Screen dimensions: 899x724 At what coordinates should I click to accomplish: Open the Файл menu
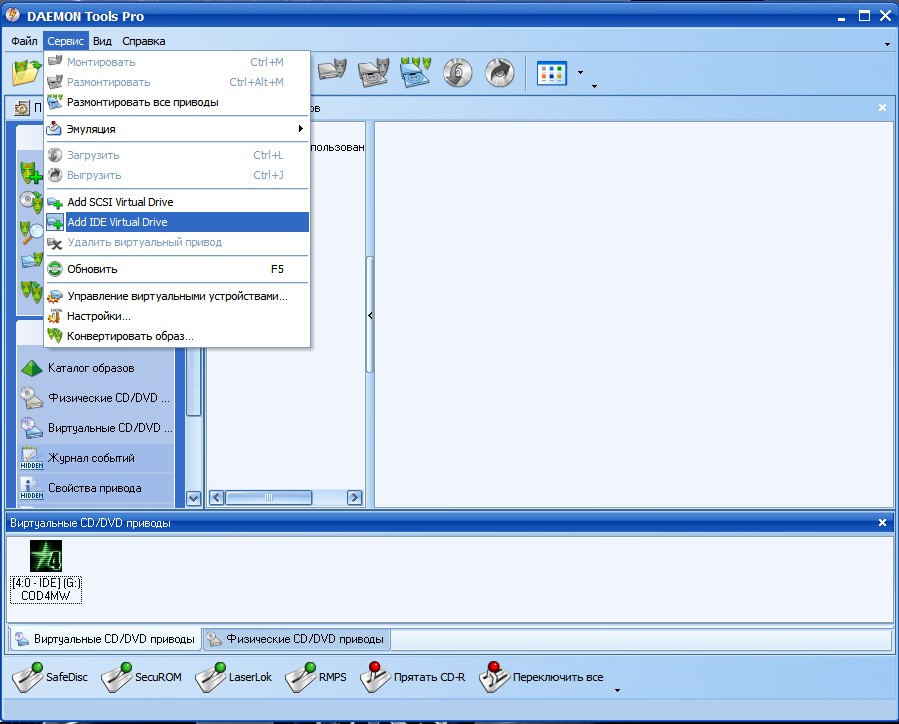(24, 41)
